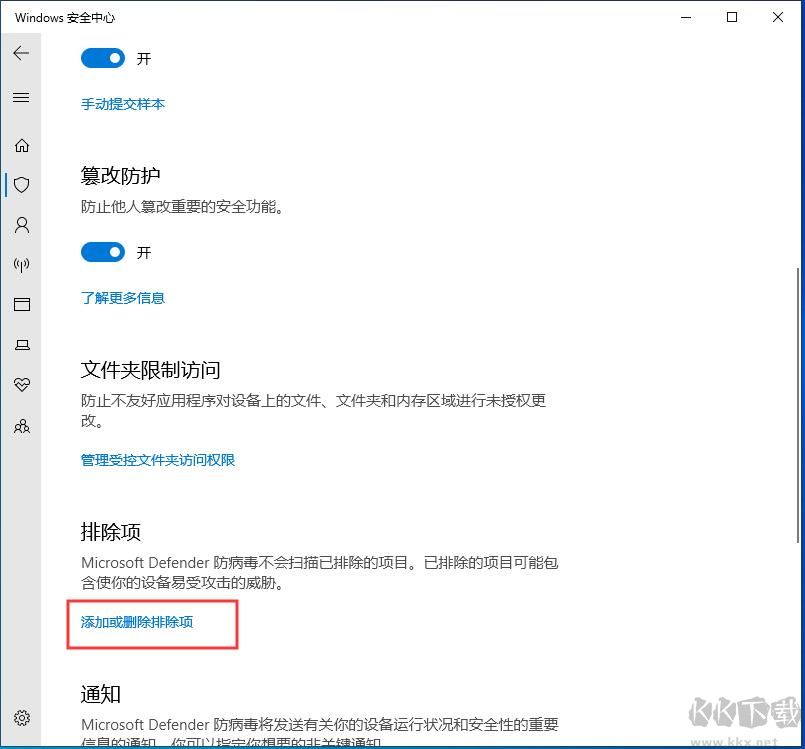Open Home in the Windows Security sidebar
The width and height of the screenshot is (805, 749).
tap(21, 145)
